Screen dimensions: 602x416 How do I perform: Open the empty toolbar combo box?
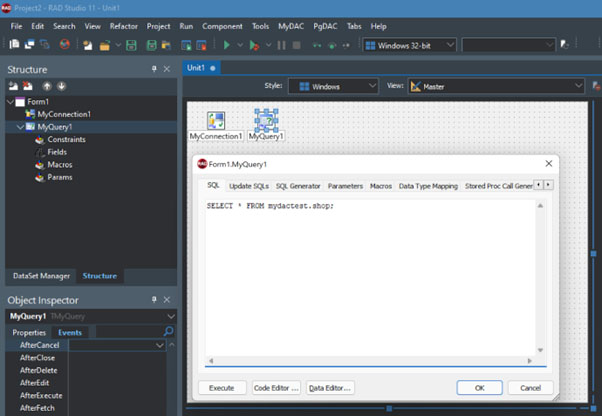(509, 45)
